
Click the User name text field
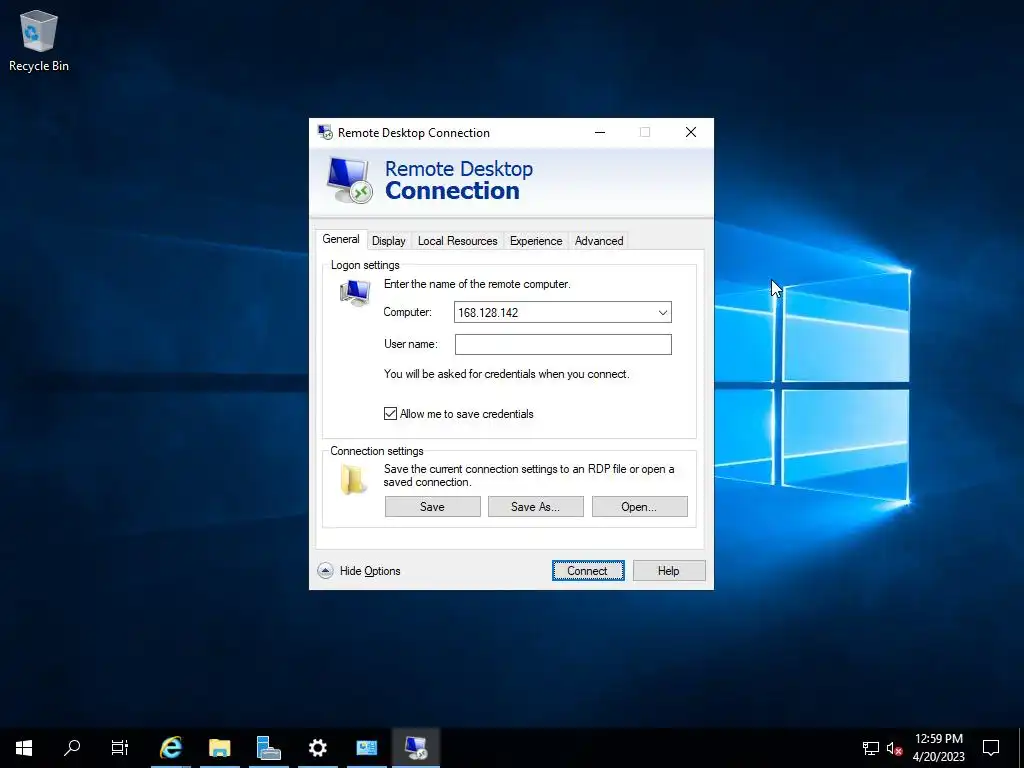(x=563, y=344)
